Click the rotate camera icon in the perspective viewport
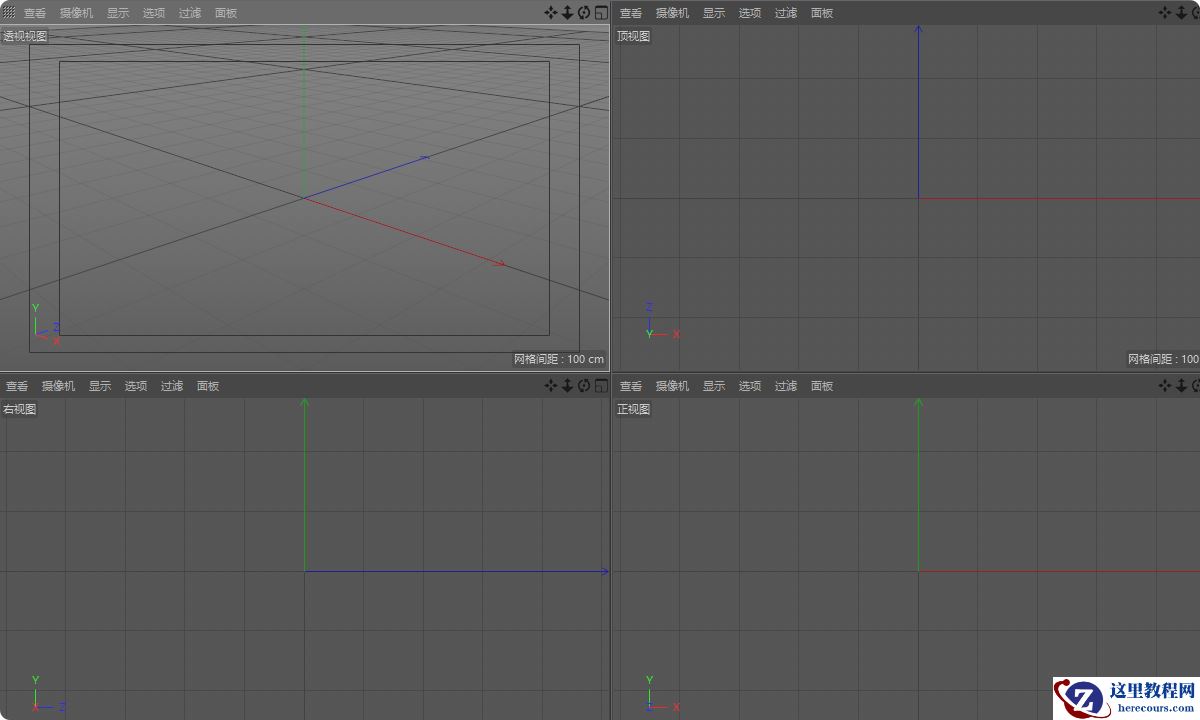Screen dimensions: 1200x720 584,13
